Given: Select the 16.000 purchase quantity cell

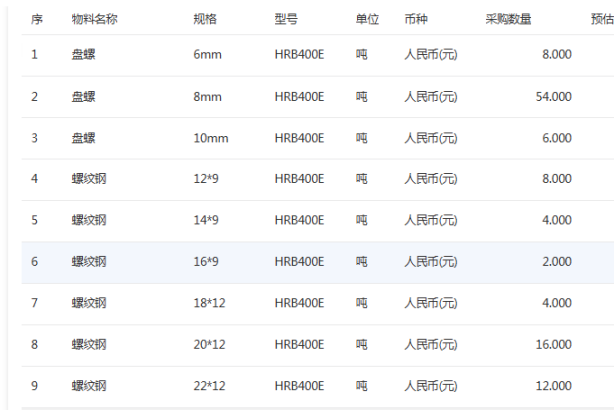Looking at the screenshot, I should pyautogui.click(x=554, y=344).
